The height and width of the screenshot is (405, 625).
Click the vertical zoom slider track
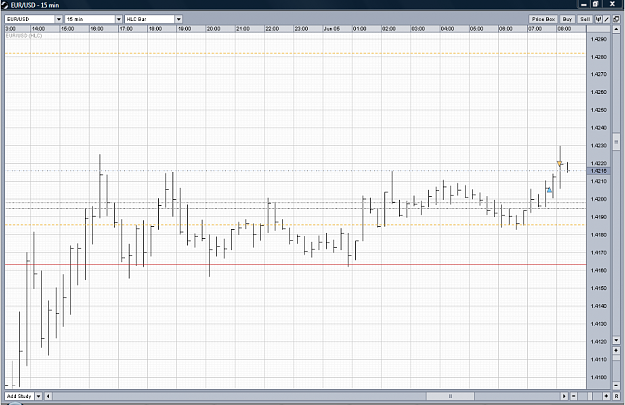point(616,368)
